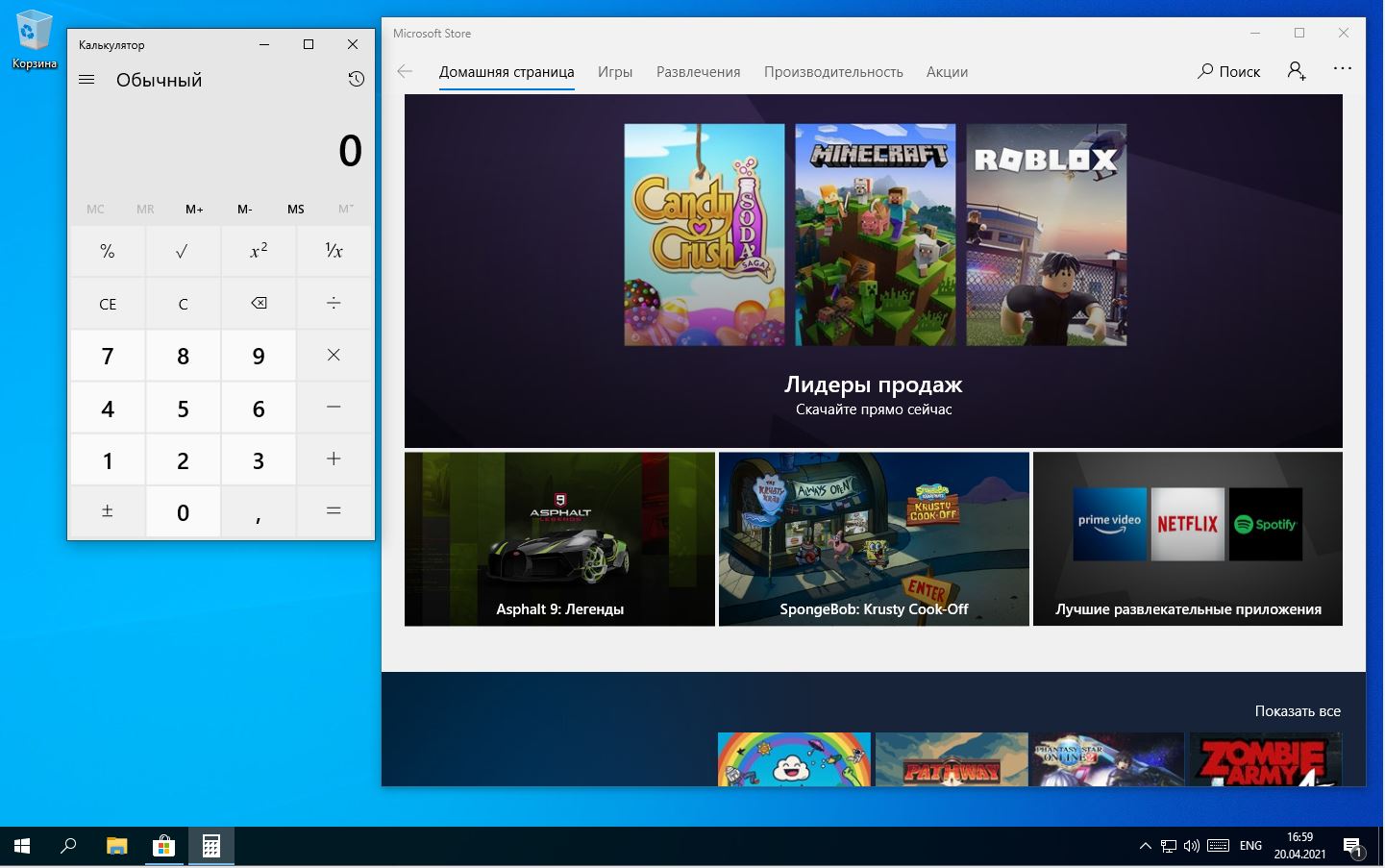The width and height of the screenshot is (1385, 868).
Task: Click the reciprocal 1/x key
Action: click(334, 252)
